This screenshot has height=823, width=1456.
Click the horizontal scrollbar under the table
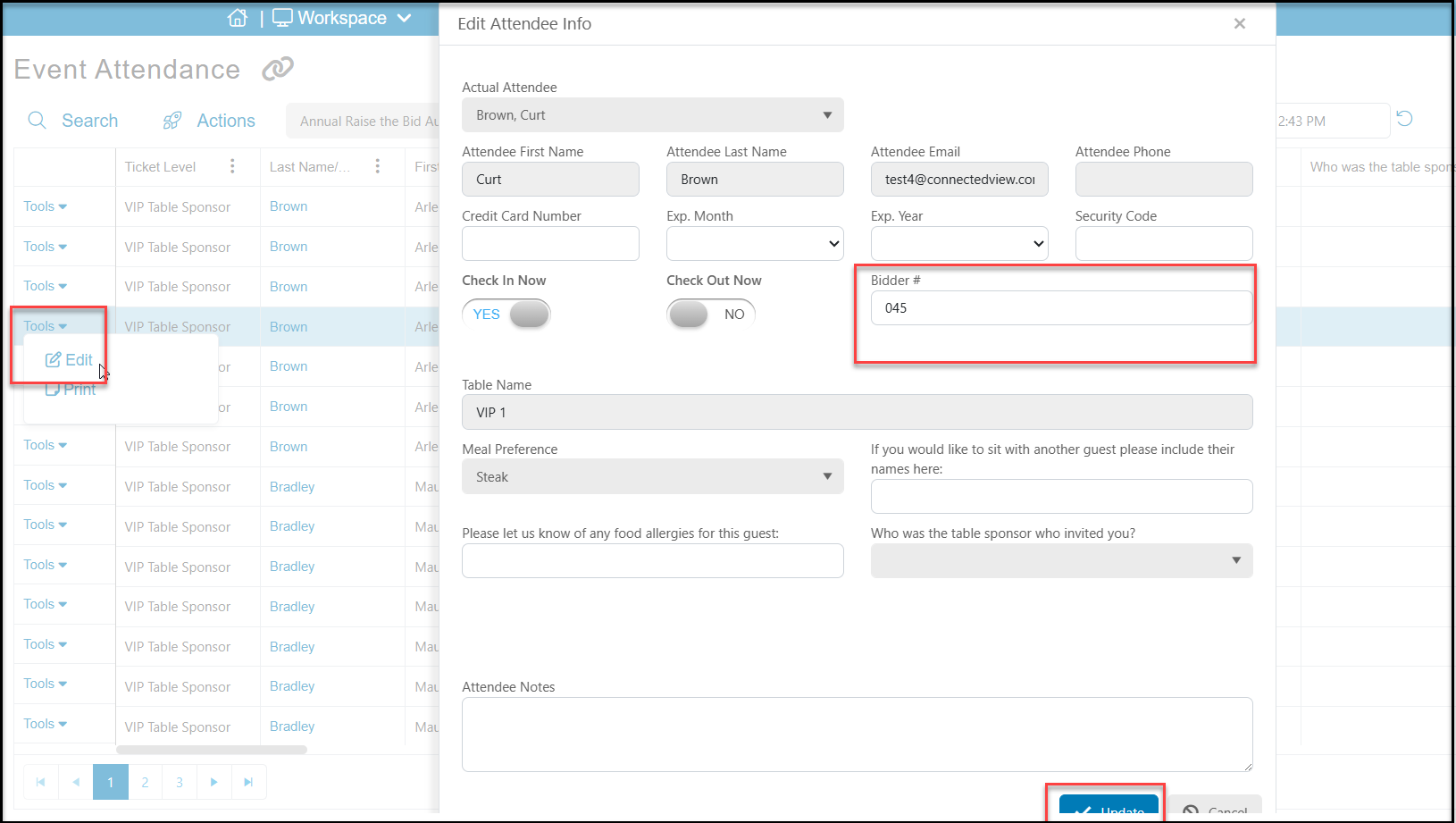[x=212, y=750]
